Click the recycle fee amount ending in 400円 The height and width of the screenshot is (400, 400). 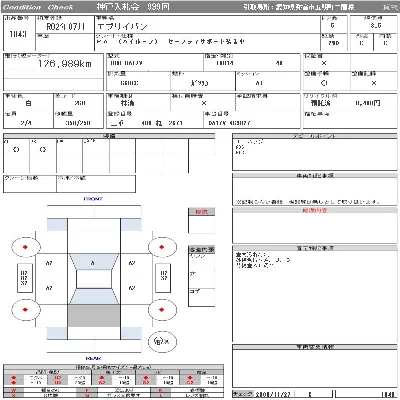(x=368, y=103)
